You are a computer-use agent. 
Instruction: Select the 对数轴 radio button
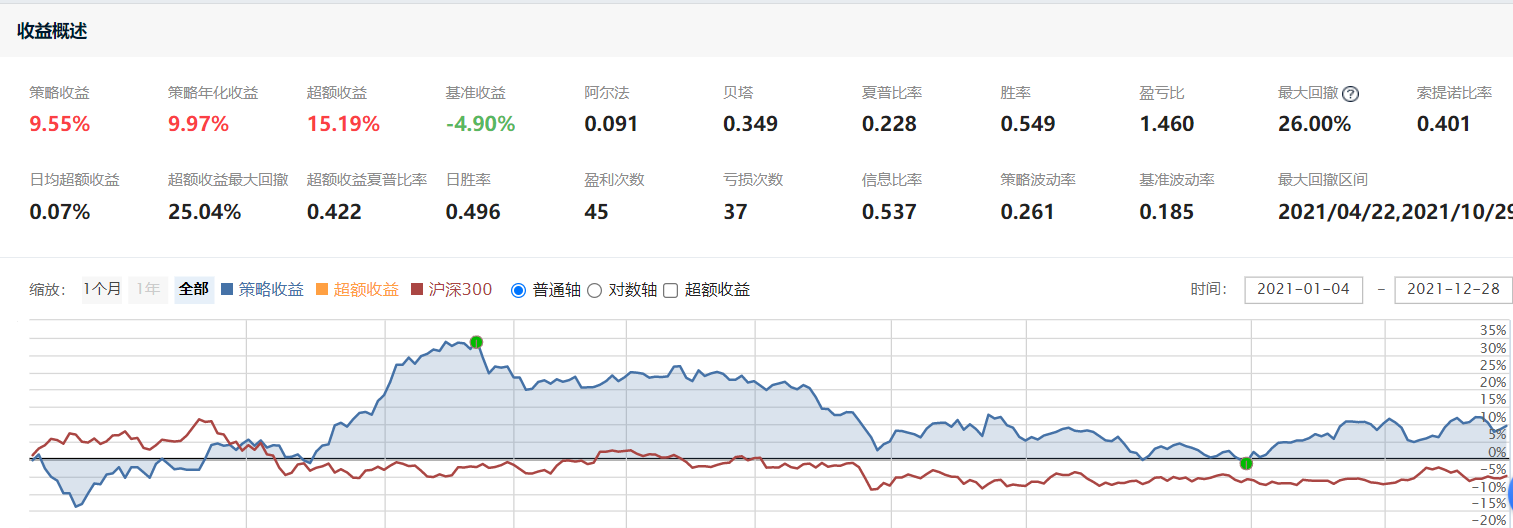tap(594, 290)
